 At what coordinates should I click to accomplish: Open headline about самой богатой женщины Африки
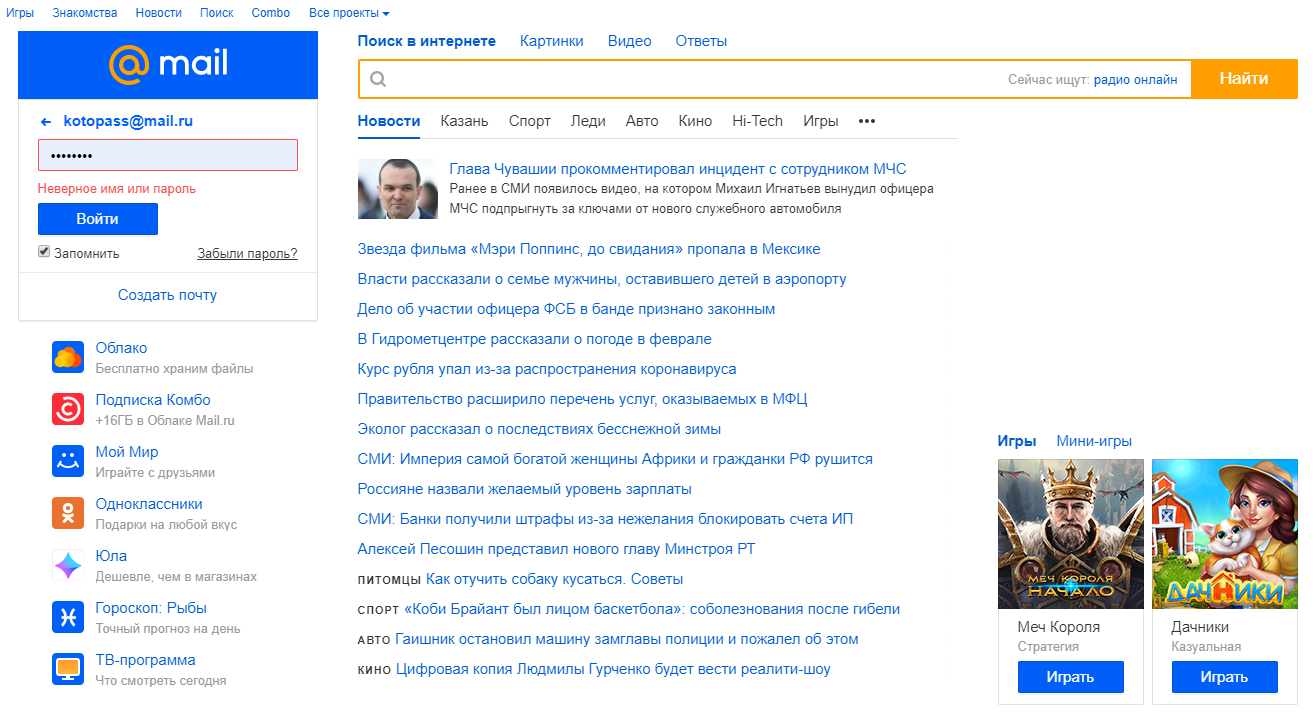[615, 459]
